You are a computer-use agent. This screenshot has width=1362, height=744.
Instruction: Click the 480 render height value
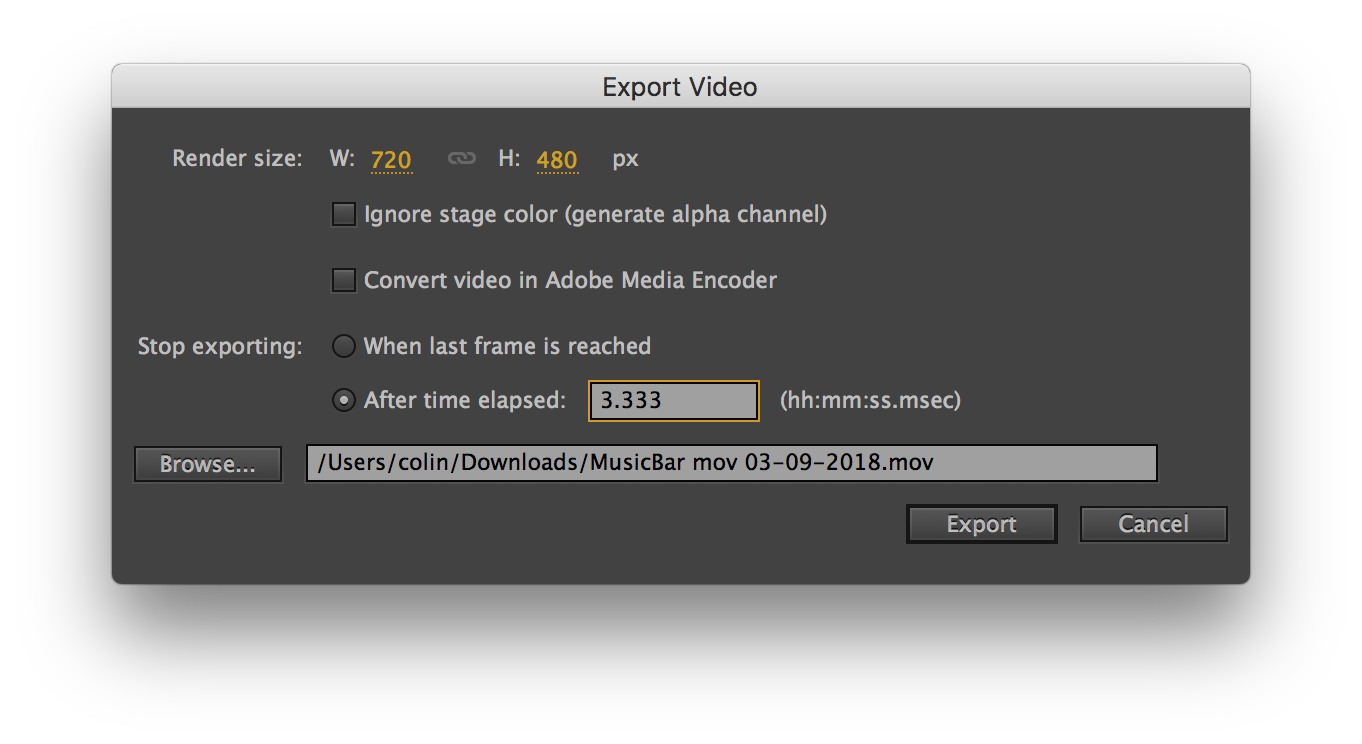tap(557, 160)
